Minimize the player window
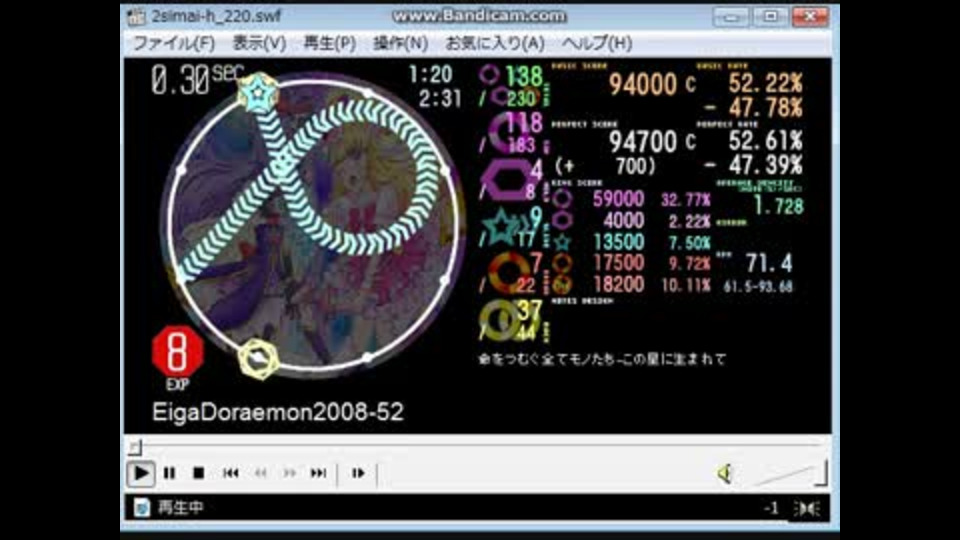 point(731,17)
